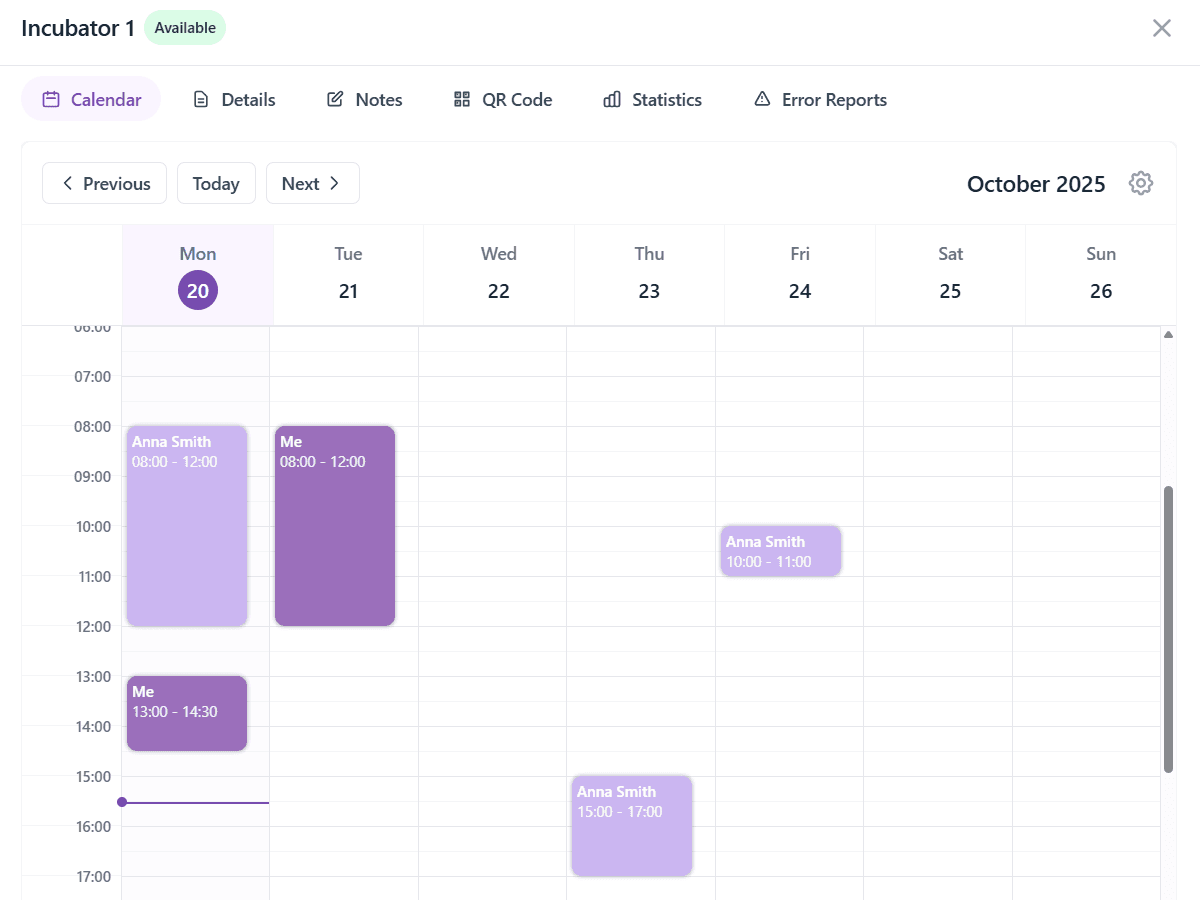
Task: Click the Statistics bar chart icon
Action: point(611,99)
